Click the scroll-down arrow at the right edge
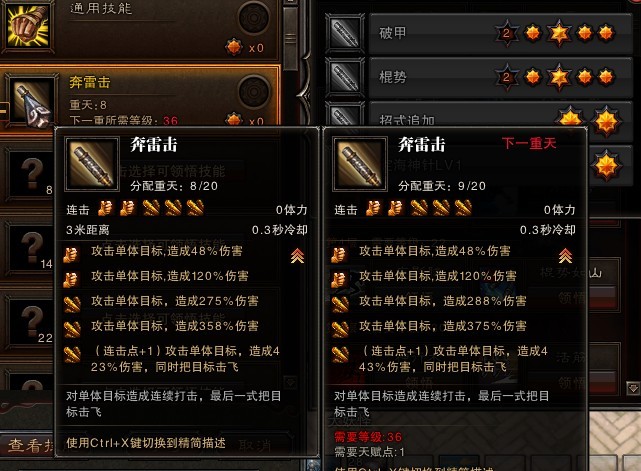The height and width of the screenshot is (471, 641). (633, 388)
